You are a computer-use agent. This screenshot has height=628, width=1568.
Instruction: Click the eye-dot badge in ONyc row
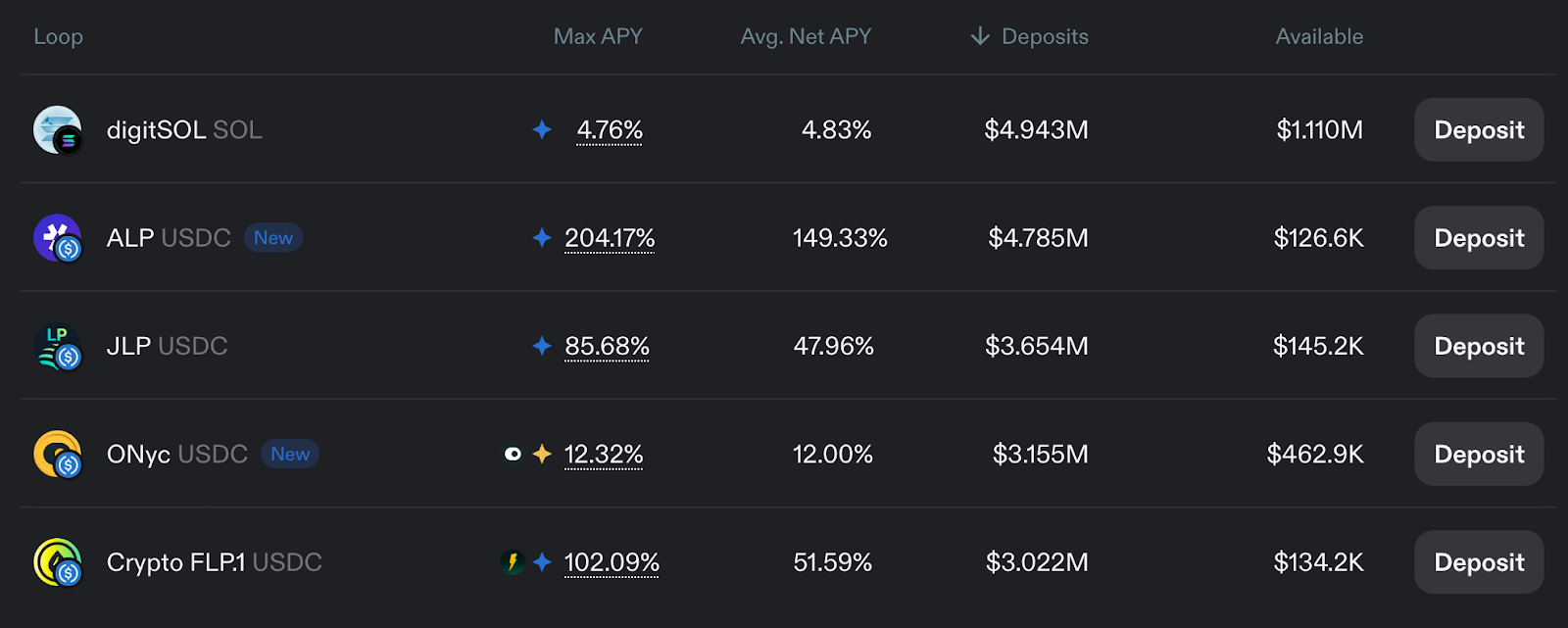click(513, 454)
